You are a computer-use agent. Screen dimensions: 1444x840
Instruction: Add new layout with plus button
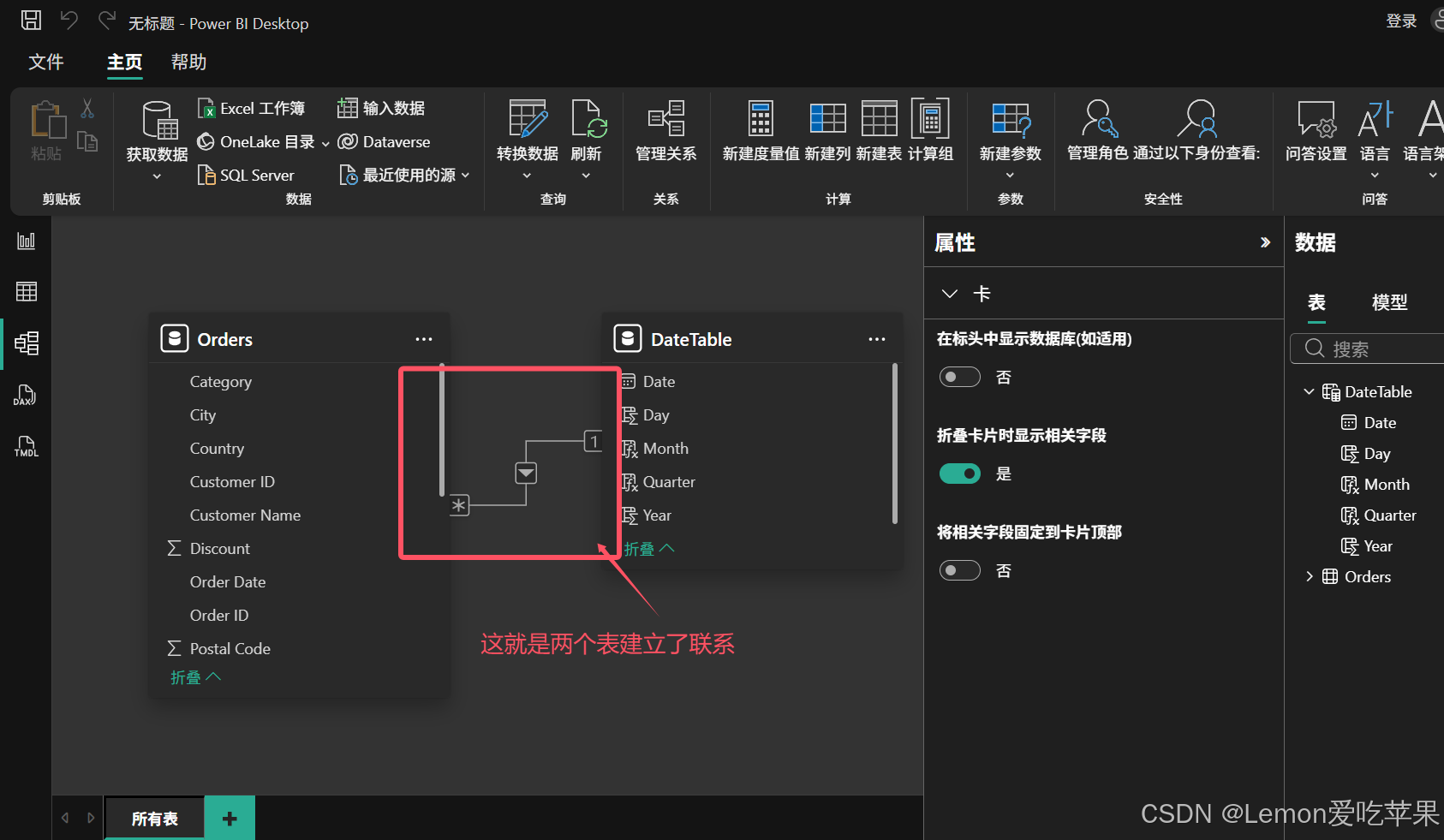point(230,819)
